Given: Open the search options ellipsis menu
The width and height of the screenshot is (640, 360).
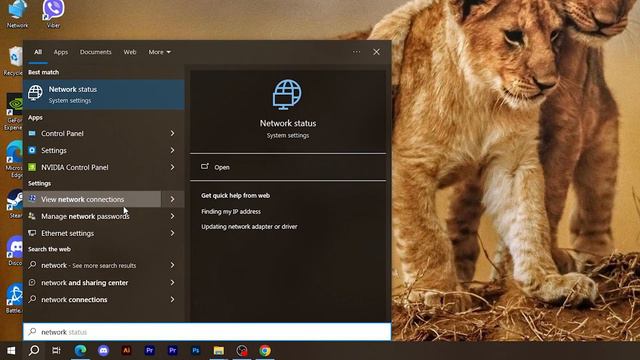Looking at the screenshot, I should [356, 52].
